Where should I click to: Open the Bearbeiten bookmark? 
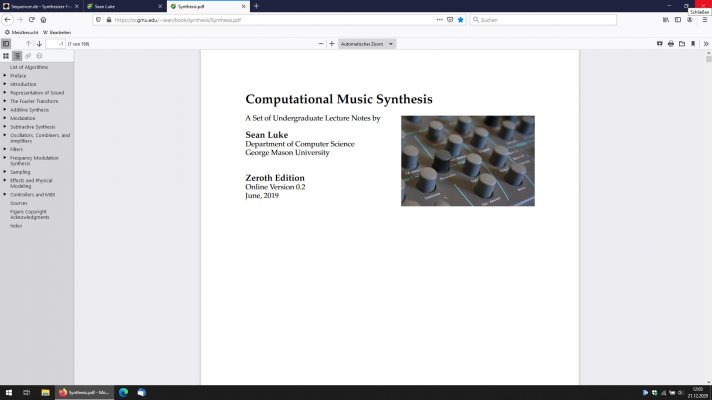click(57, 33)
